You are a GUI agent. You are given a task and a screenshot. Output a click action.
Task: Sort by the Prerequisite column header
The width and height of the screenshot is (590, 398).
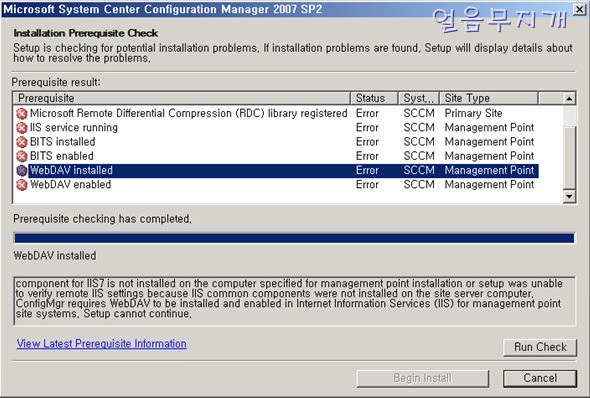(x=182, y=98)
